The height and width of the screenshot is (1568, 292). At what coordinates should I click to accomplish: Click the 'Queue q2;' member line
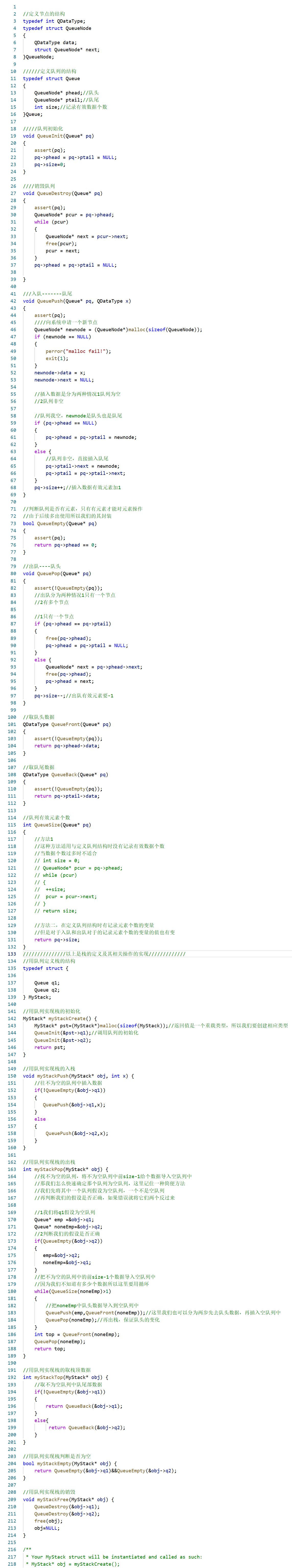point(47,990)
